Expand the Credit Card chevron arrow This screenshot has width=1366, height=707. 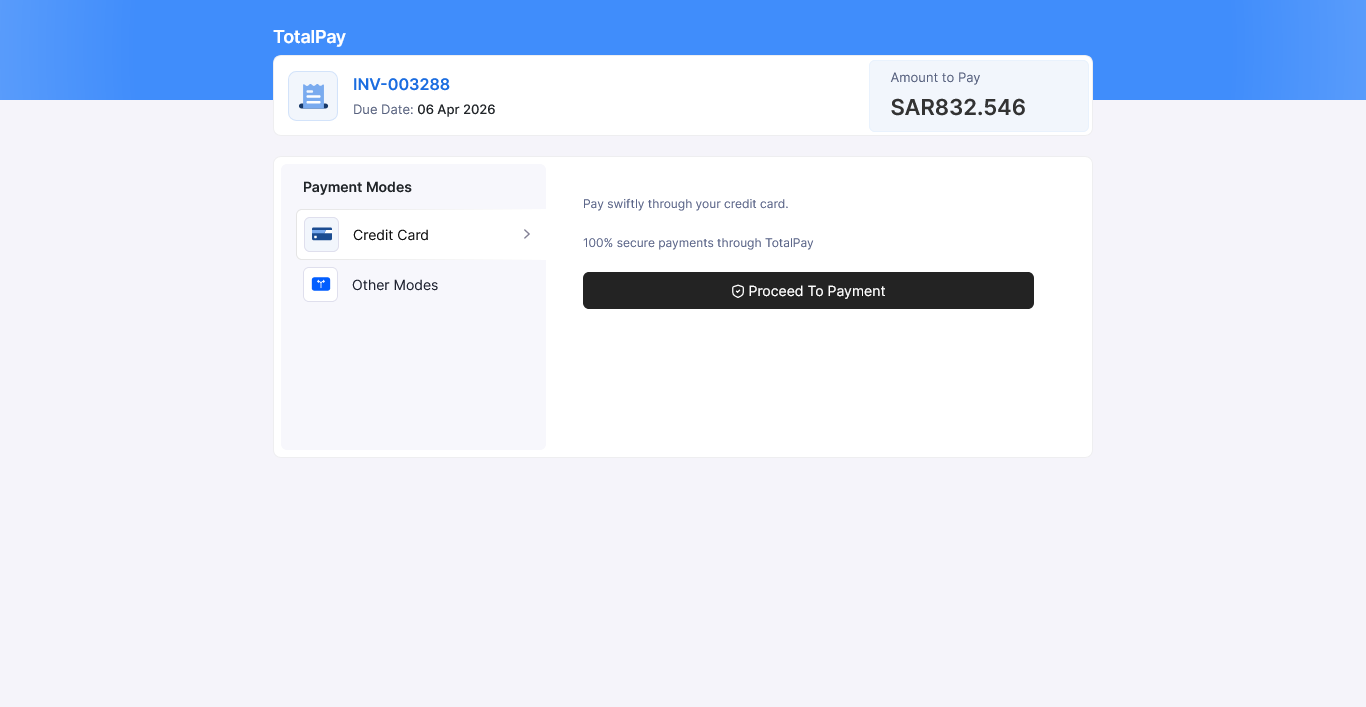pyautogui.click(x=527, y=234)
